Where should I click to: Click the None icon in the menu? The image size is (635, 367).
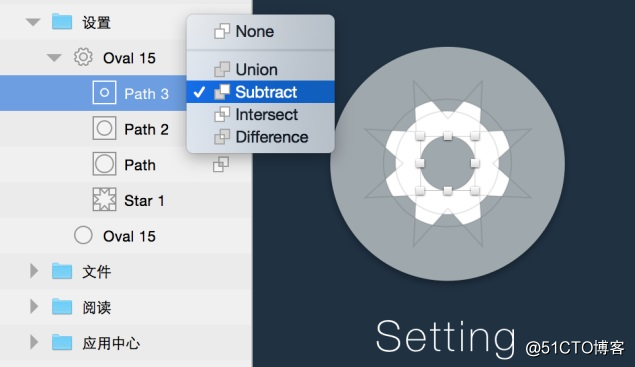click(x=222, y=31)
